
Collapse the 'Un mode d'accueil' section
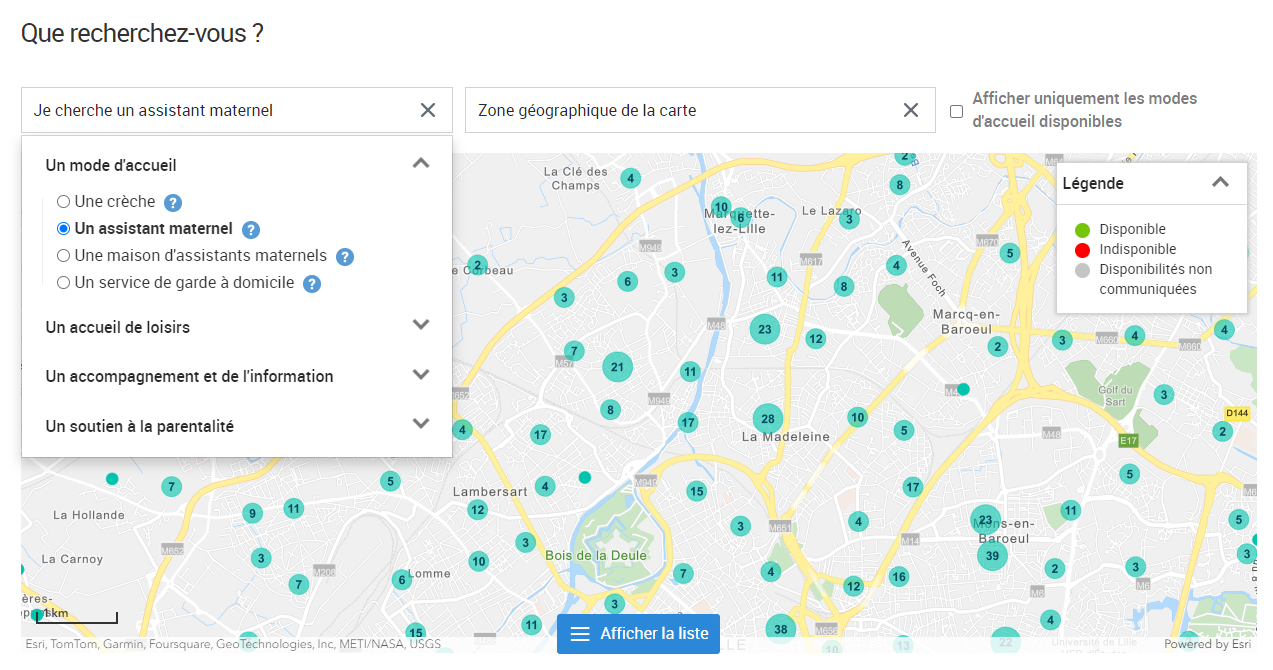pos(421,163)
